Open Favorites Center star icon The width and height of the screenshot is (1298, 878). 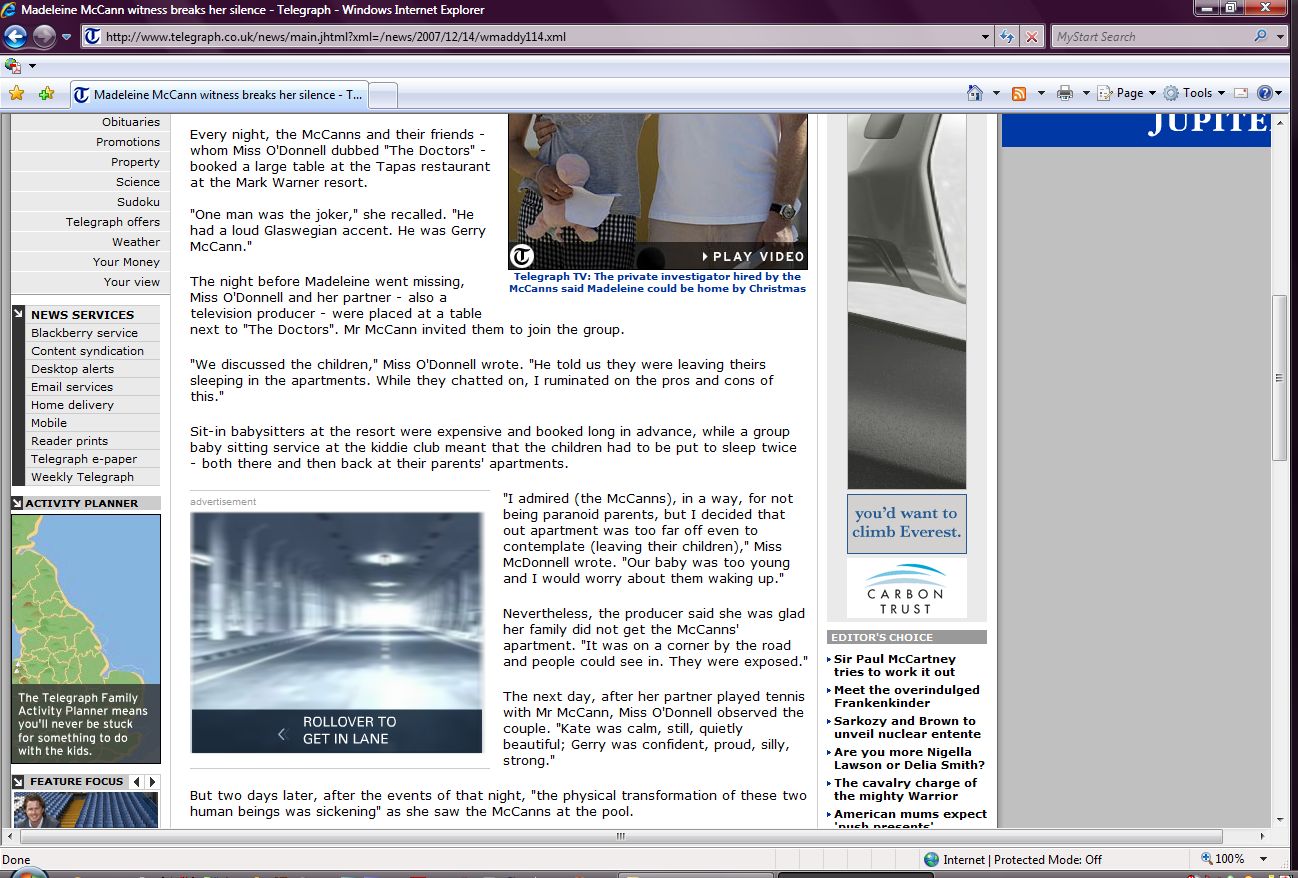coord(16,94)
